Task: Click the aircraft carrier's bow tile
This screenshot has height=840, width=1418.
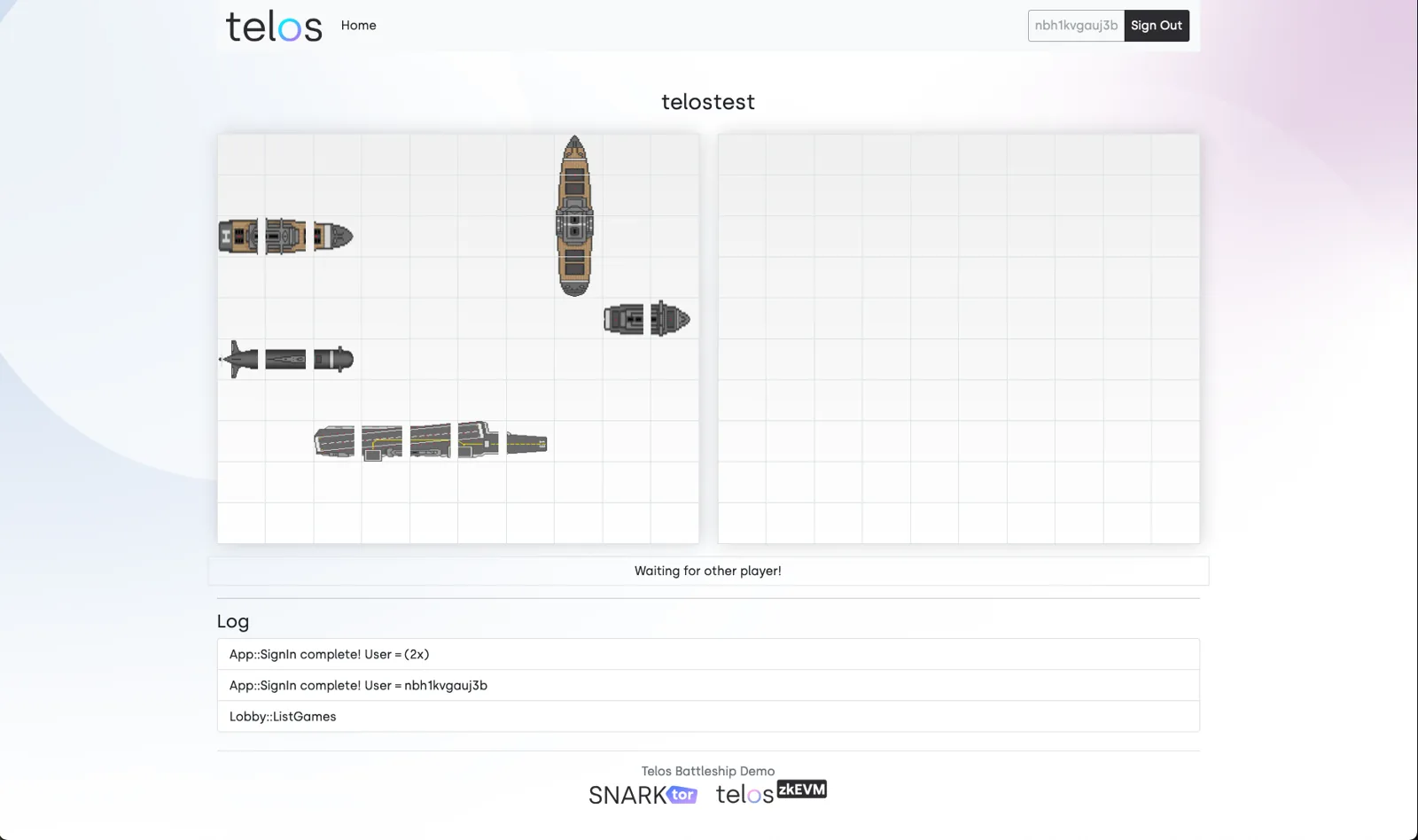Action: coord(526,442)
